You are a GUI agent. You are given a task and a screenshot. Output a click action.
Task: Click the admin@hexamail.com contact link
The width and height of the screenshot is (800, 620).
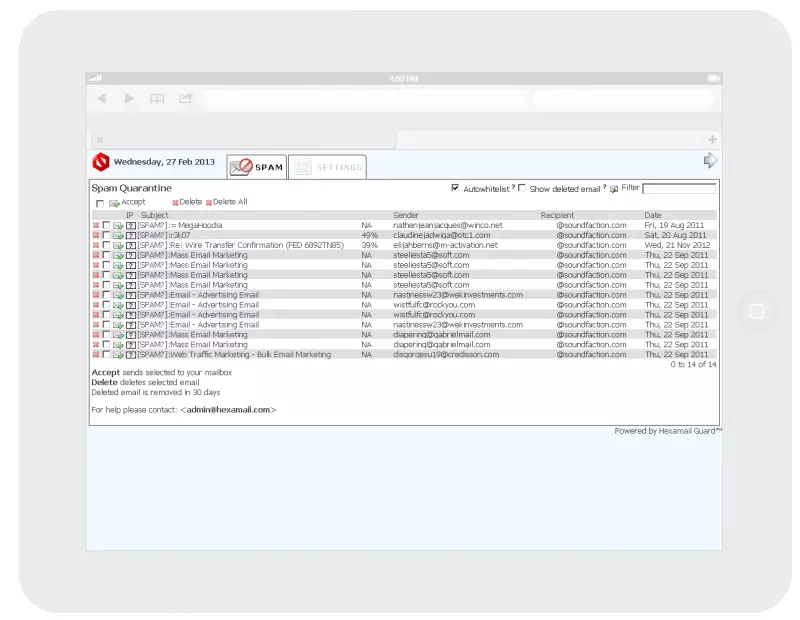click(x=228, y=410)
